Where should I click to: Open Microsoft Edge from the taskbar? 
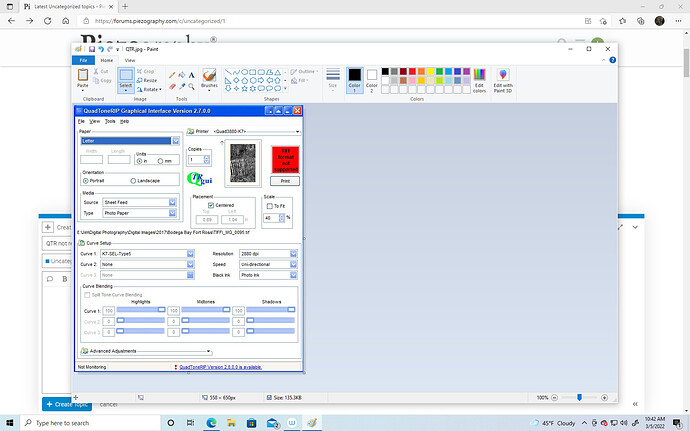click(x=212, y=423)
